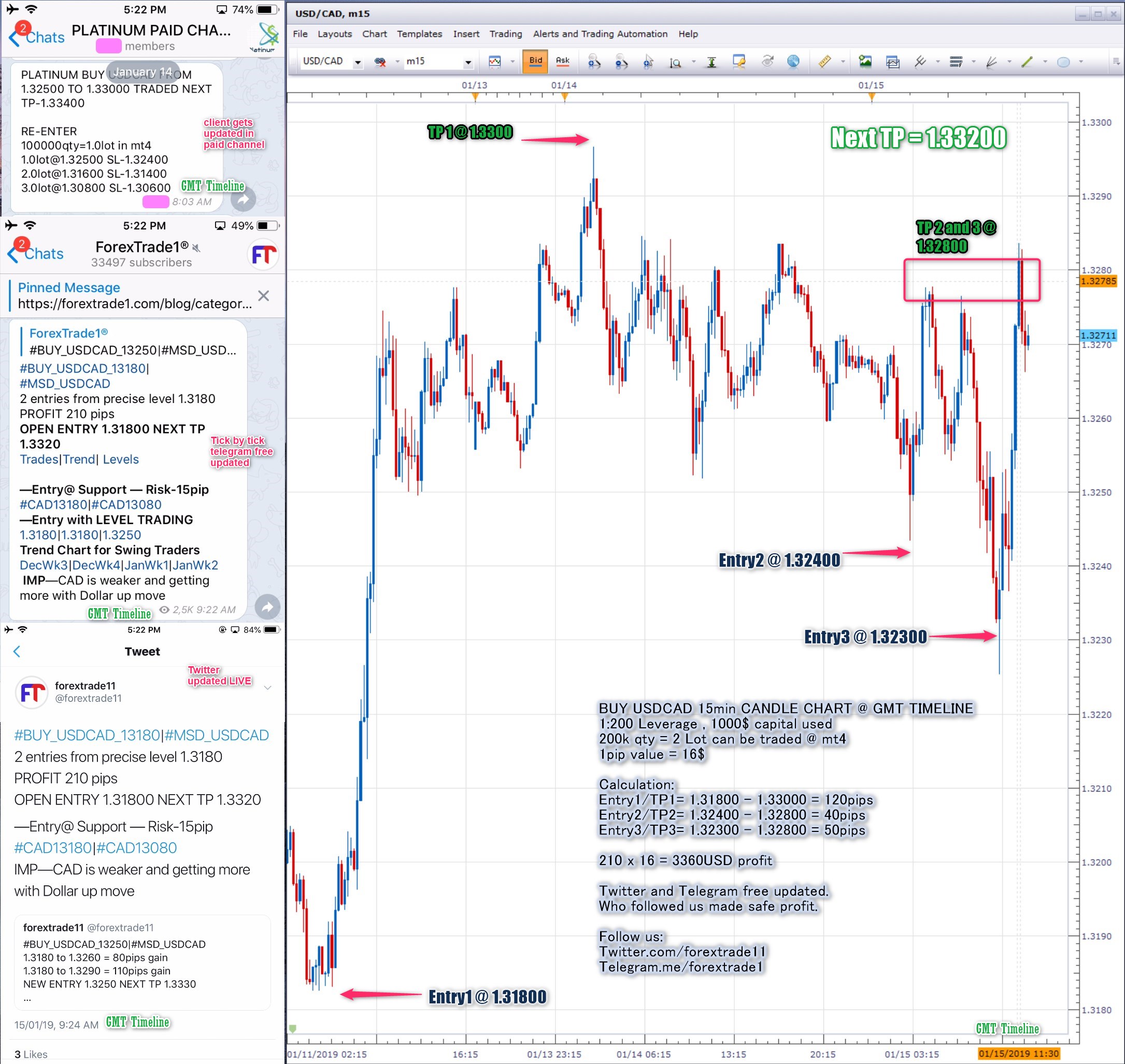Select the ruler measure tool
1125x1064 pixels.
point(824,61)
